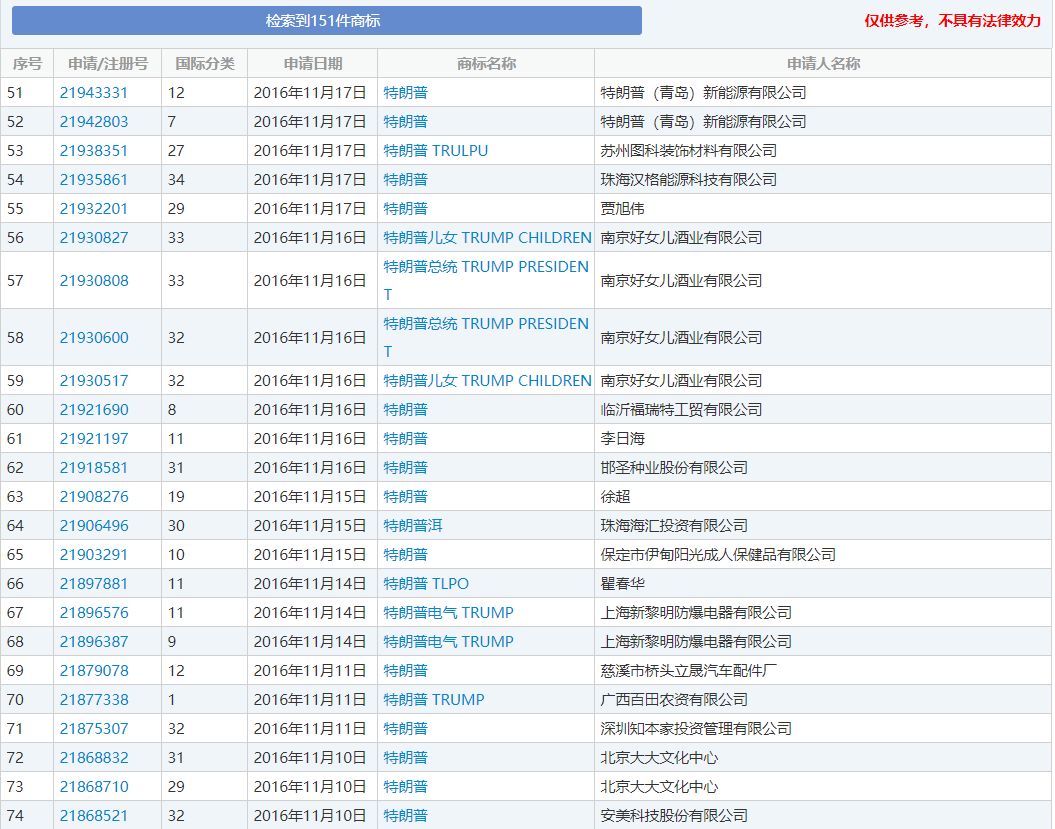Select applicant 苏州图科装饰材料有限公司
Screen dimensions: 1055x829
click(x=688, y=150)
